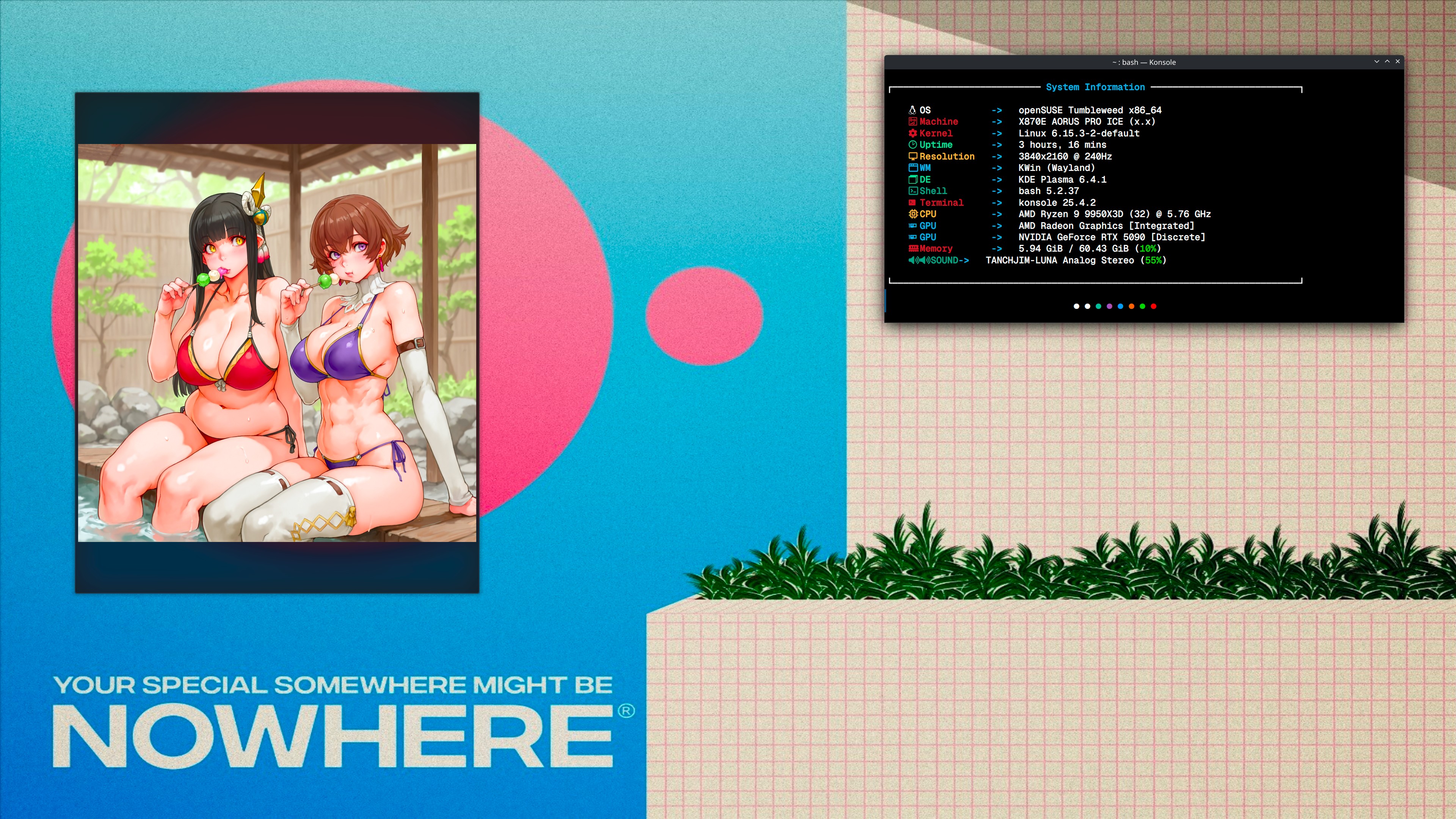1456x819 pixels.
Task: Click the 'SOUND->' label in Konsole
Action: (x=949, y=260)
